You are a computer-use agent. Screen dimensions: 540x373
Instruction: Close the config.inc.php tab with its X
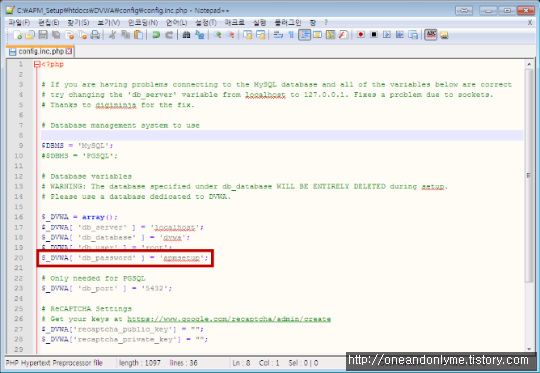coord(69,51)
